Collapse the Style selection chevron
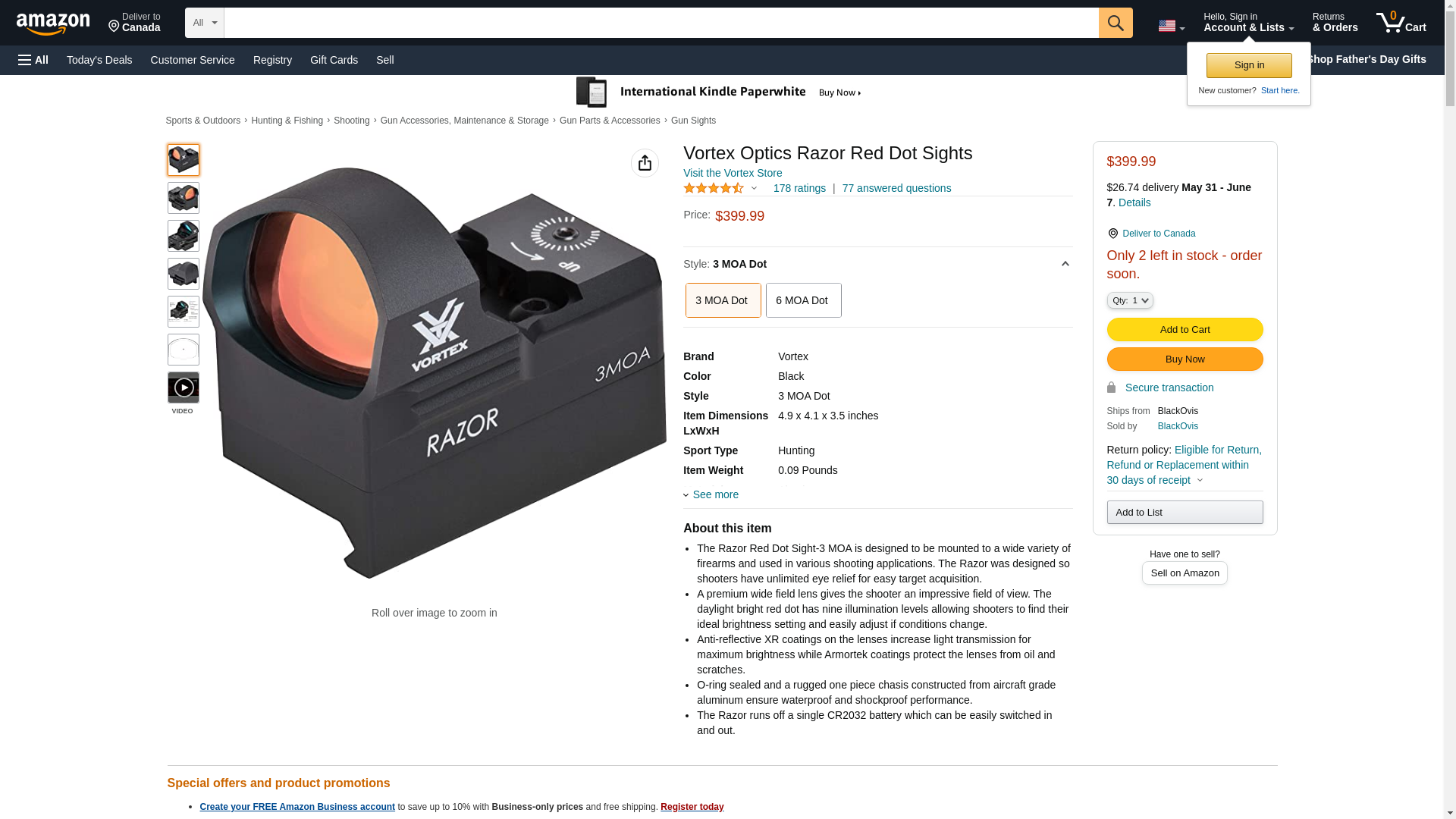This screenshot has width=1456, height=819. point(1065,264)
